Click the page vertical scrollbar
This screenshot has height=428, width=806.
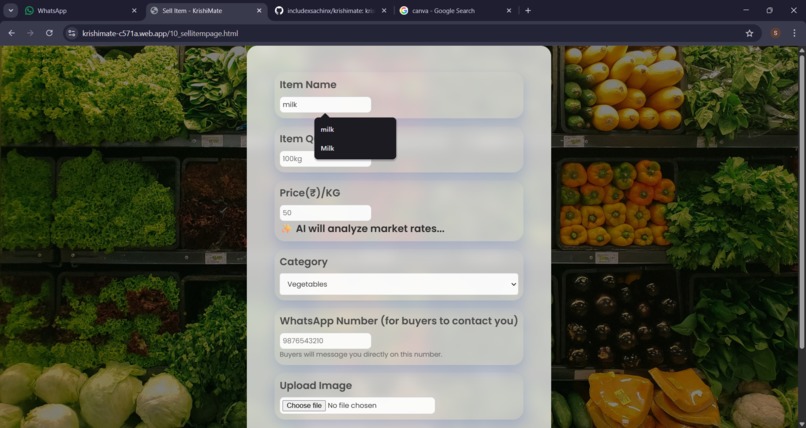click(x=802, y=200)
